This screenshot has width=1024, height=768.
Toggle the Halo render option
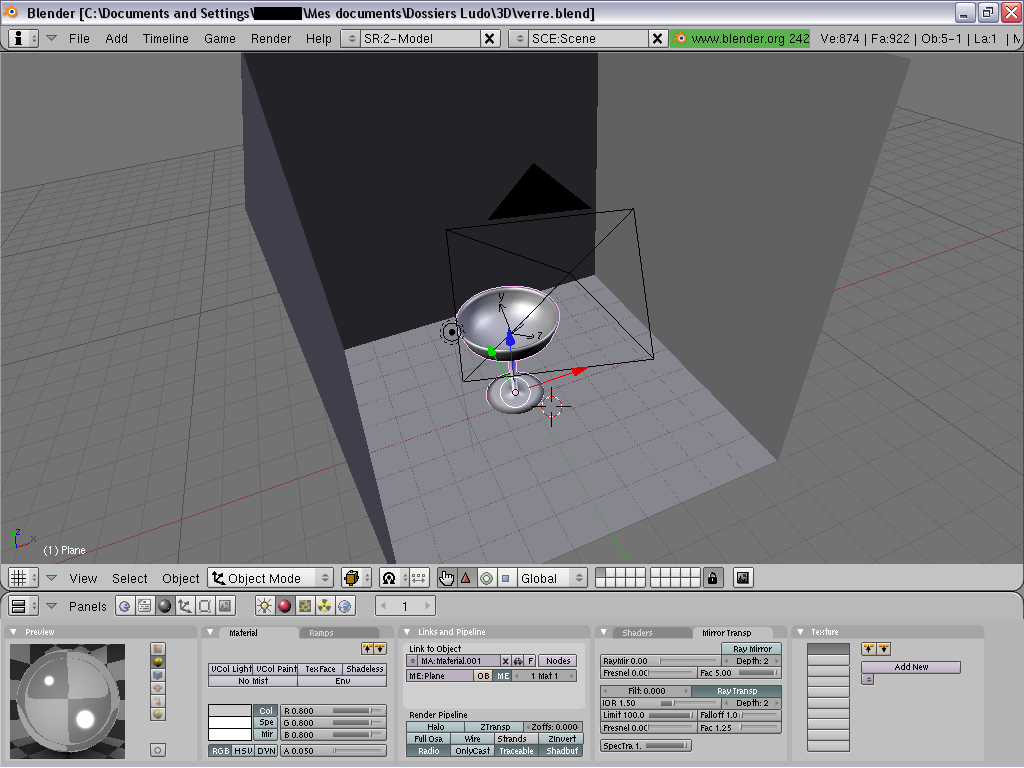[x=436, y=727]
